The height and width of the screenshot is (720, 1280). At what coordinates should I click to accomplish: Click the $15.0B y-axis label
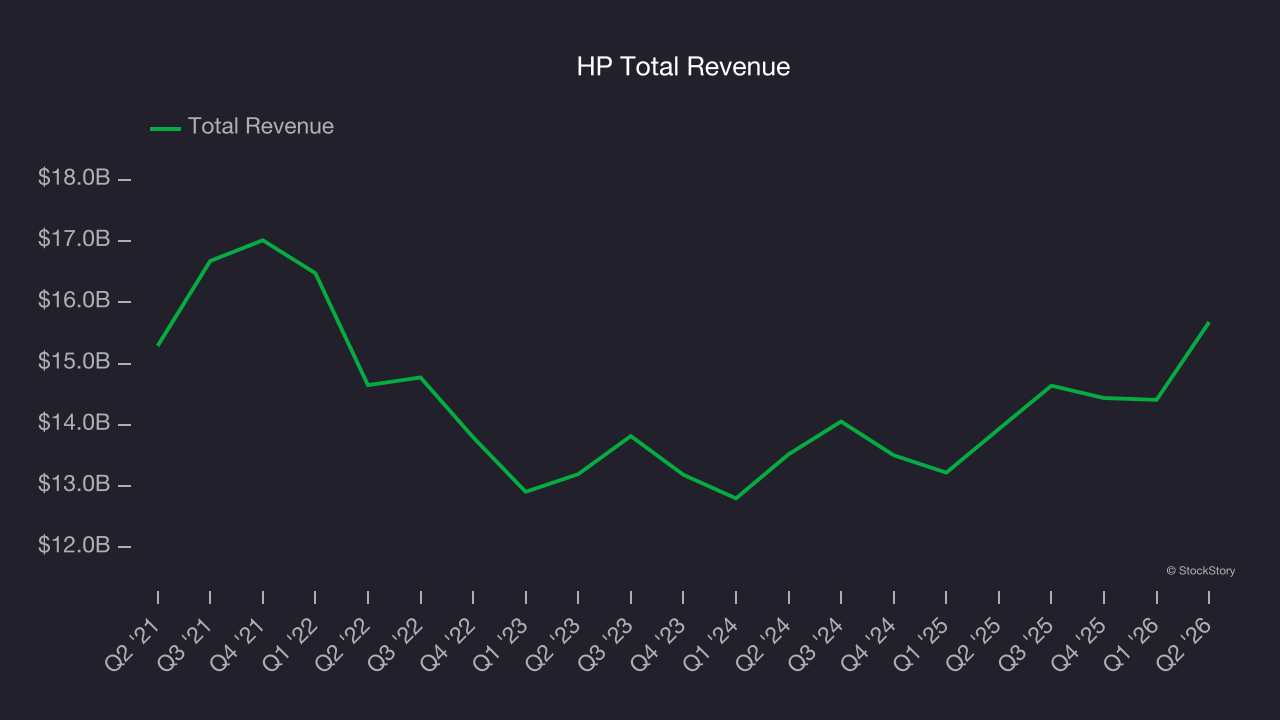click(74, 361)
